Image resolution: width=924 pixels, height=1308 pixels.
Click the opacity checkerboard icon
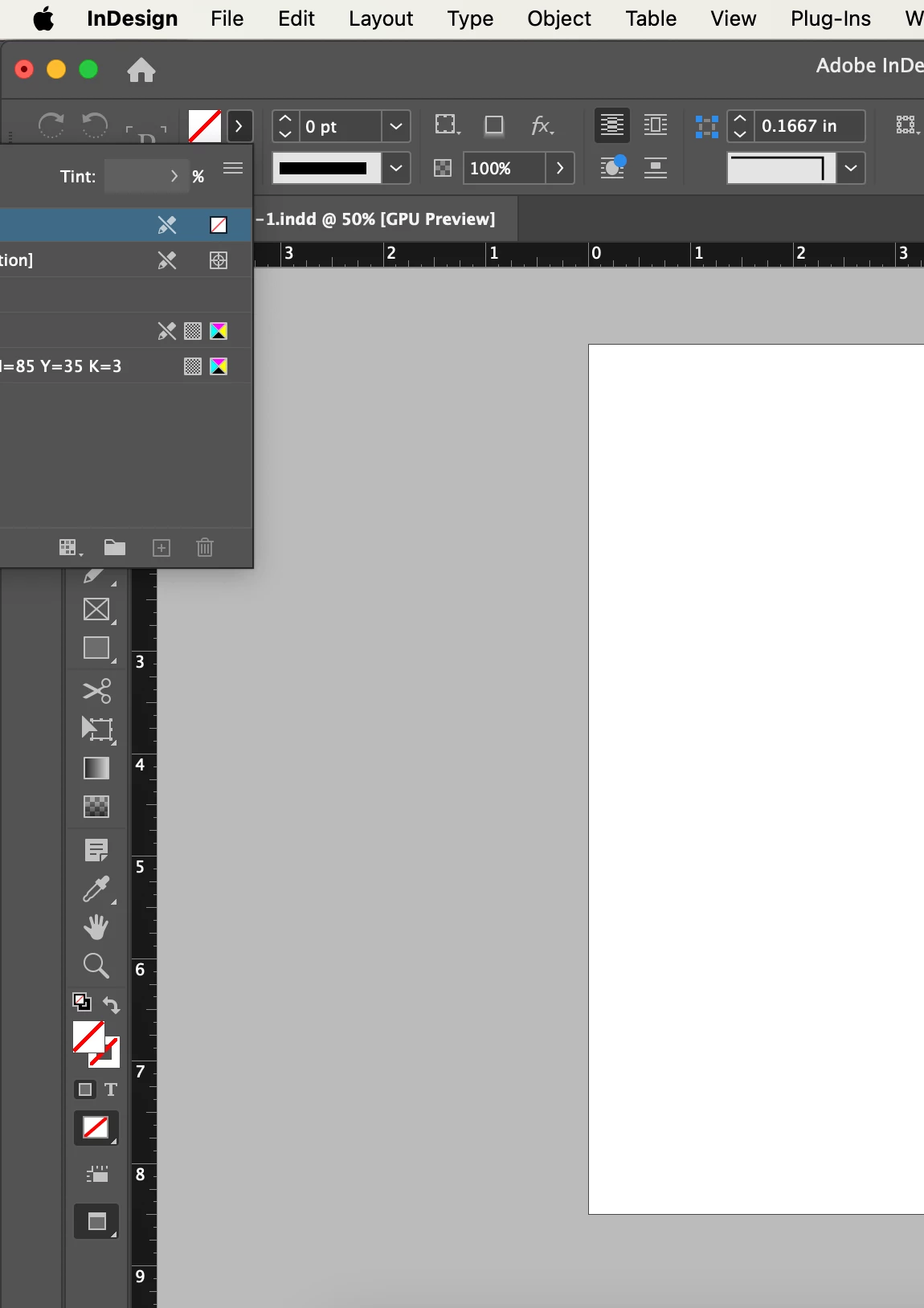pos(443,168)
